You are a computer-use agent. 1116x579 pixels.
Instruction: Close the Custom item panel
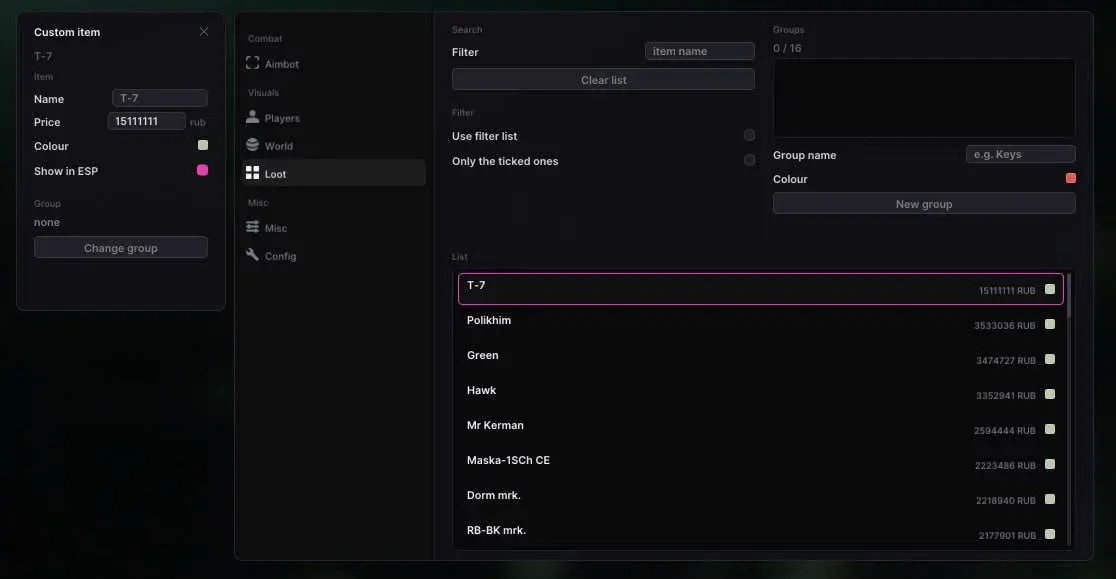[x=204, y=31]
